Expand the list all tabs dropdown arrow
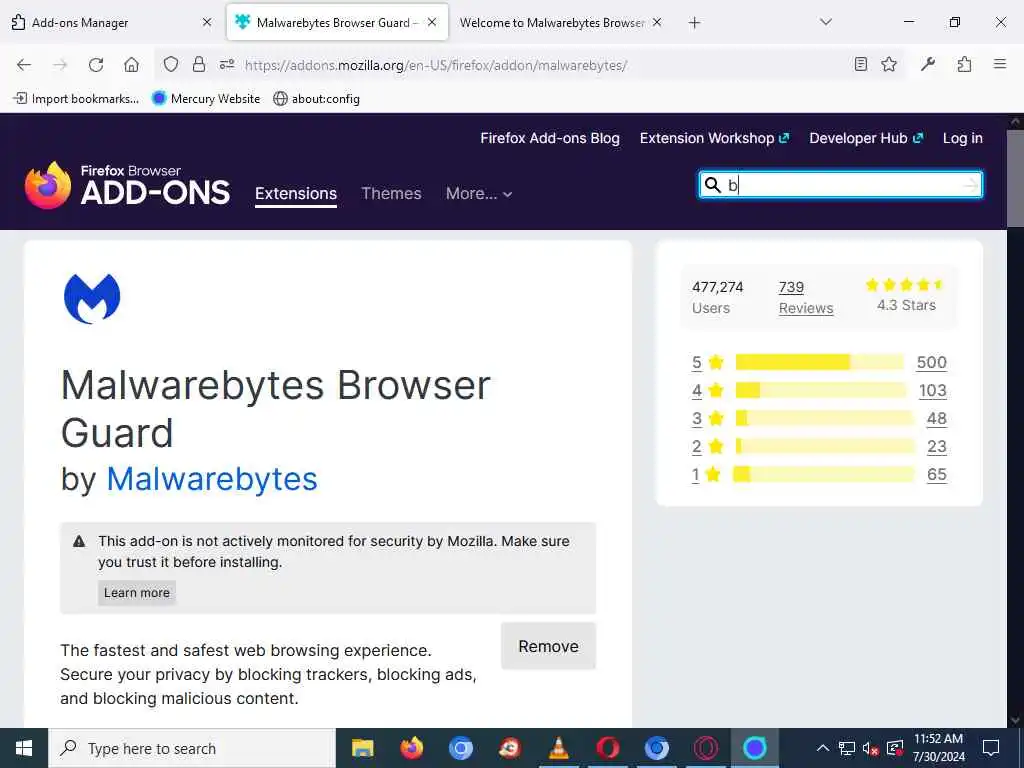Screen dimensions: 1024x768 [x=825, y=22]
